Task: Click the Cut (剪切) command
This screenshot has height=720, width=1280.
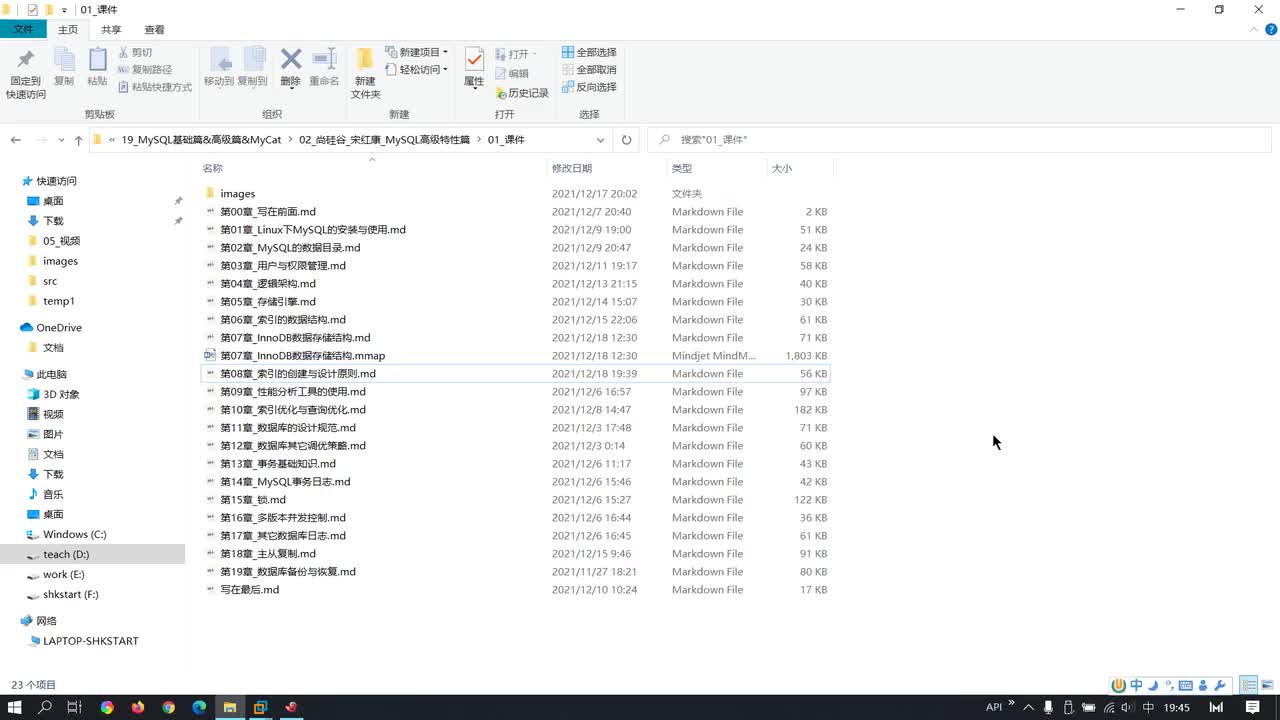Action: (x=135, y=52)
